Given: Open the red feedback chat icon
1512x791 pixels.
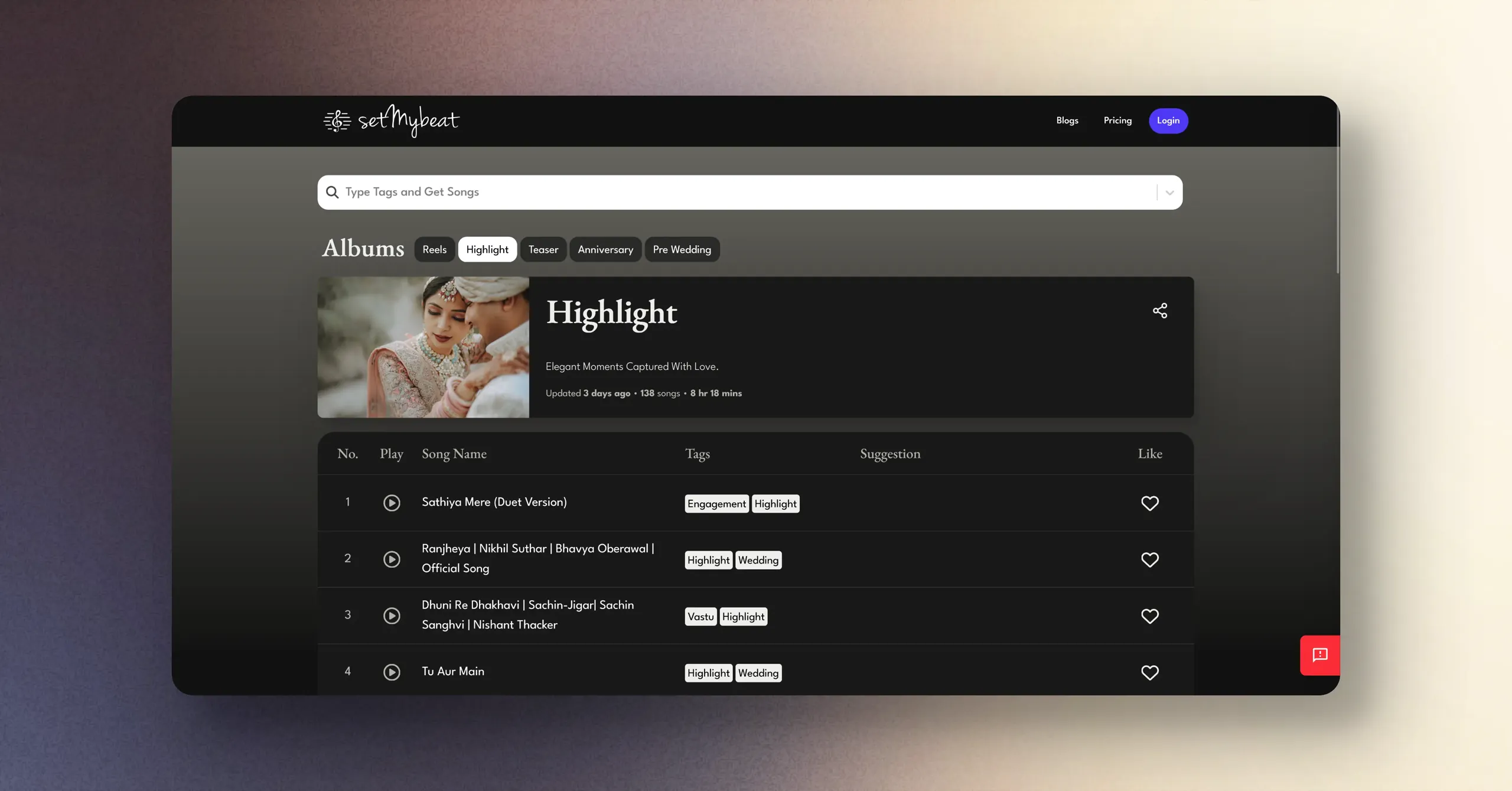Looking at the screenshot, I should (1319, 655).
